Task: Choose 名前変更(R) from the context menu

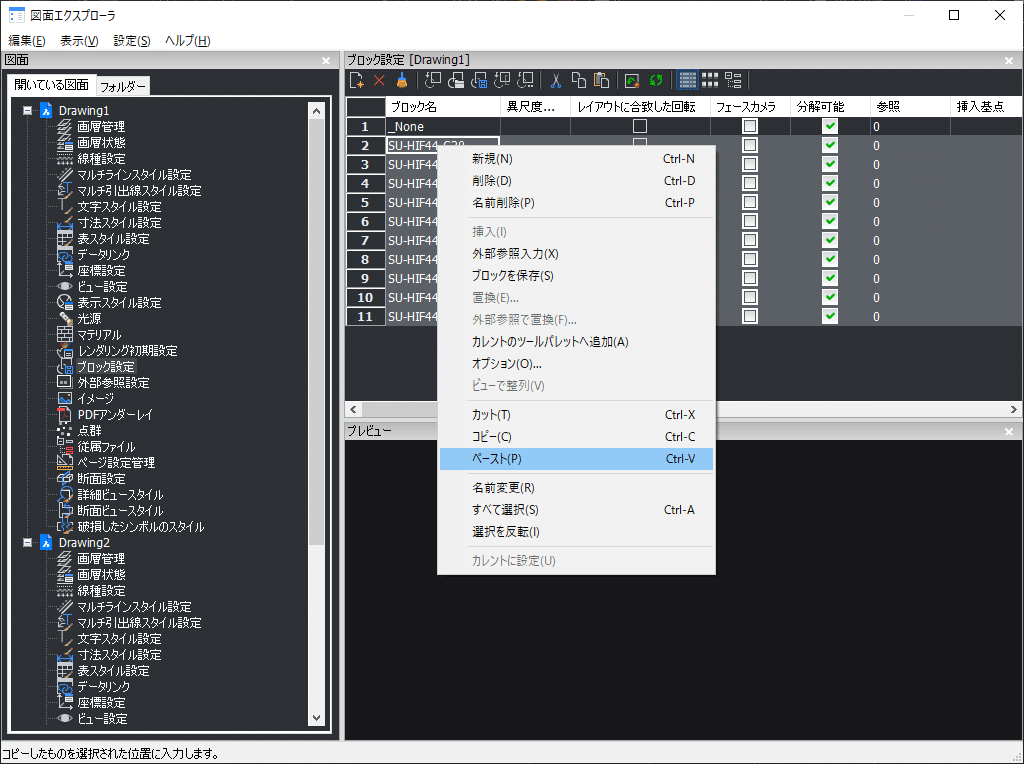Action: (x=576, y=488)
